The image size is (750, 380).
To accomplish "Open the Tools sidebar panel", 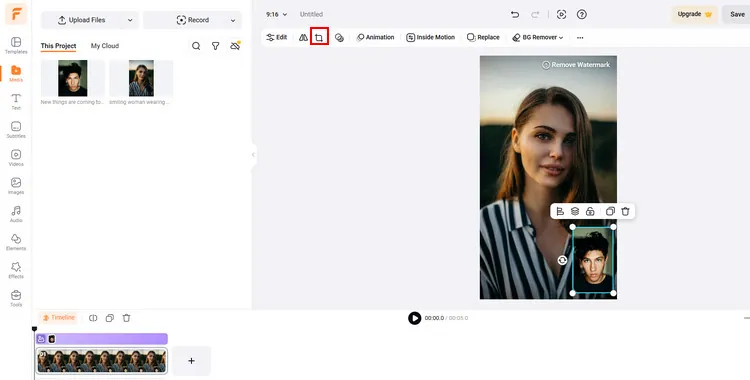I will pos(16,298).
